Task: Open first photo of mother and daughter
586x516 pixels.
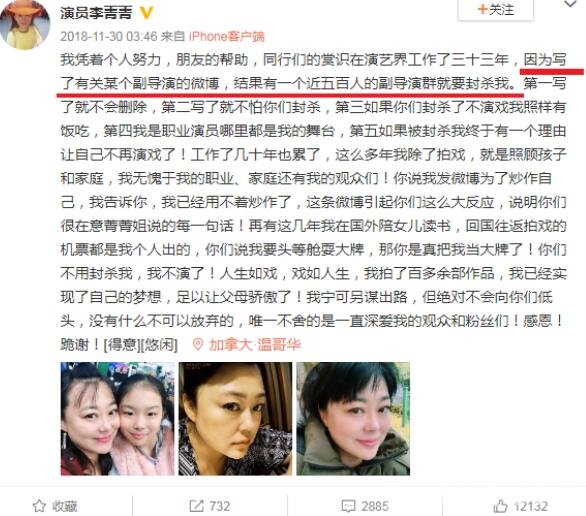Action: point(117,418)
